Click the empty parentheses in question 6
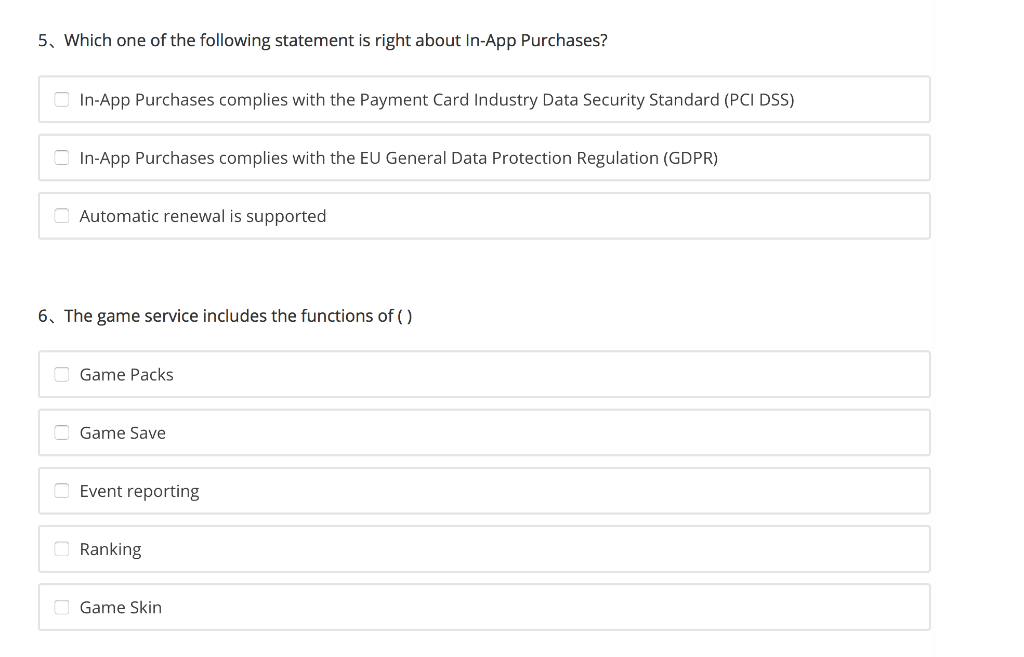1024x657 pixels. tap(405, 316)
